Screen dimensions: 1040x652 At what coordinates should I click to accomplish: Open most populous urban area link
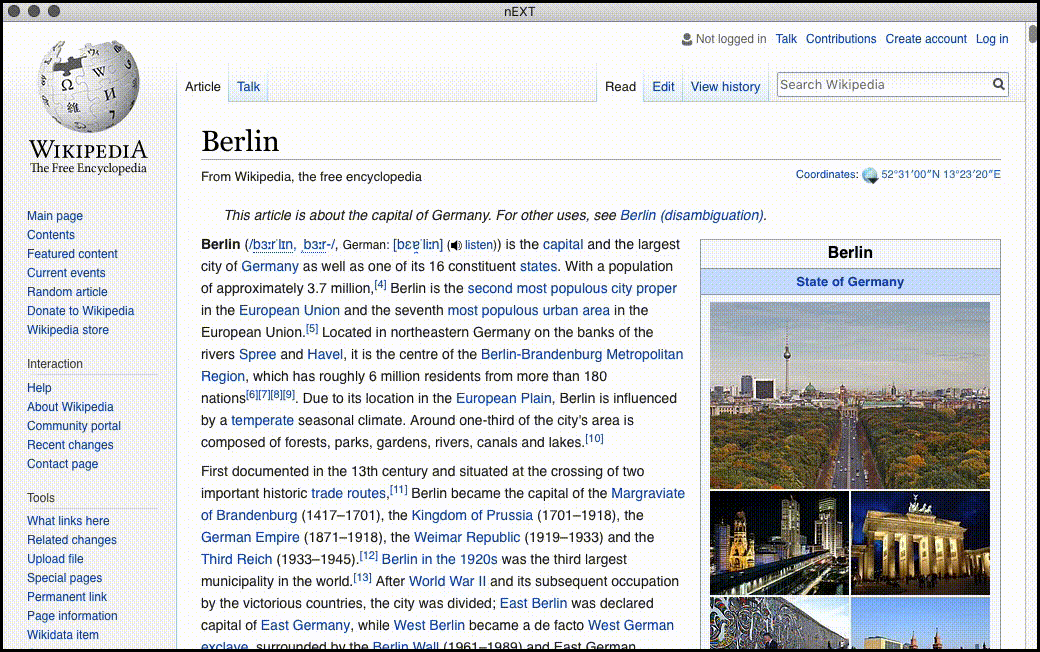click(529, 310)
